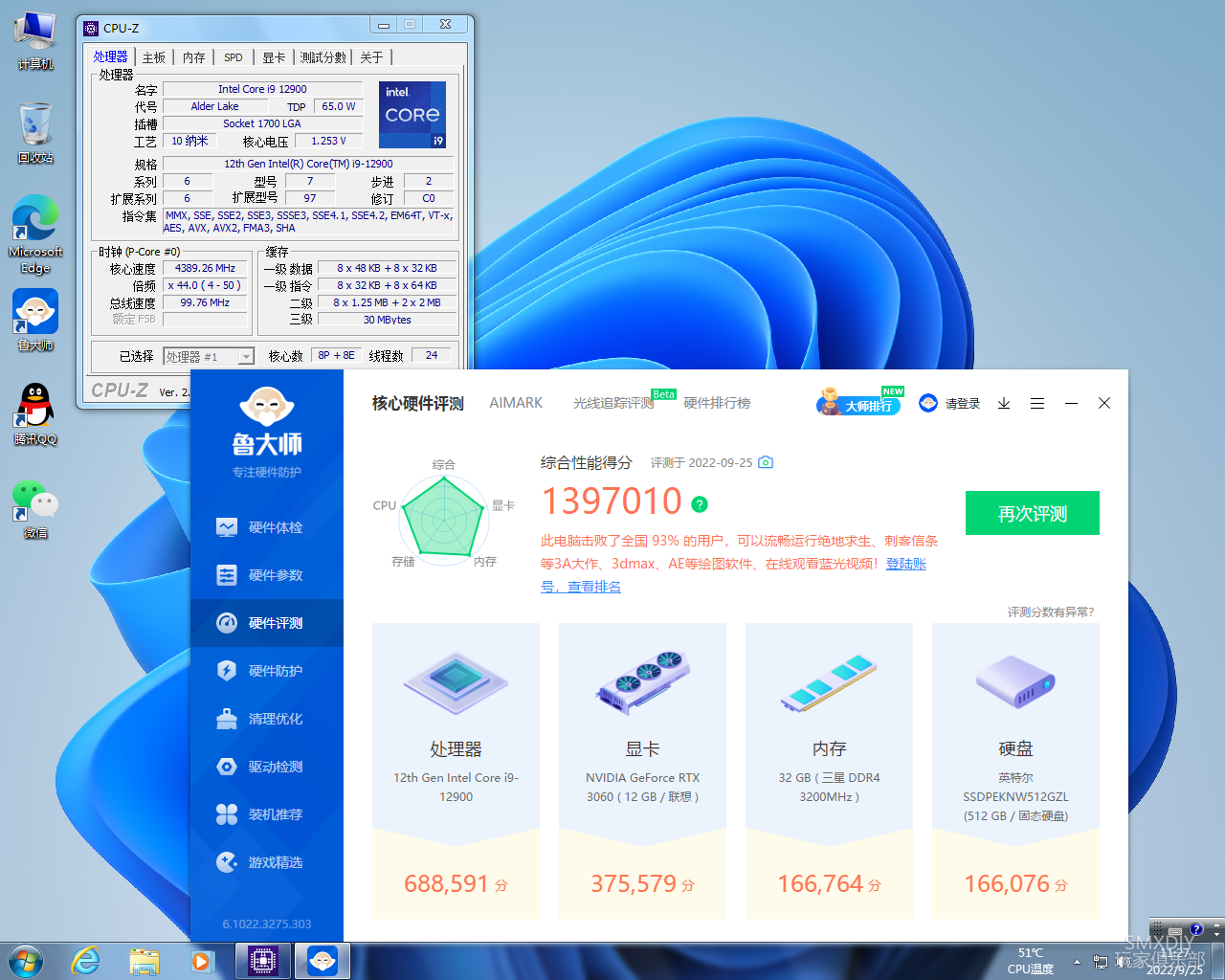Open media player from taskbar
This screenshot has height=980, width=1225.
[202, 961]
